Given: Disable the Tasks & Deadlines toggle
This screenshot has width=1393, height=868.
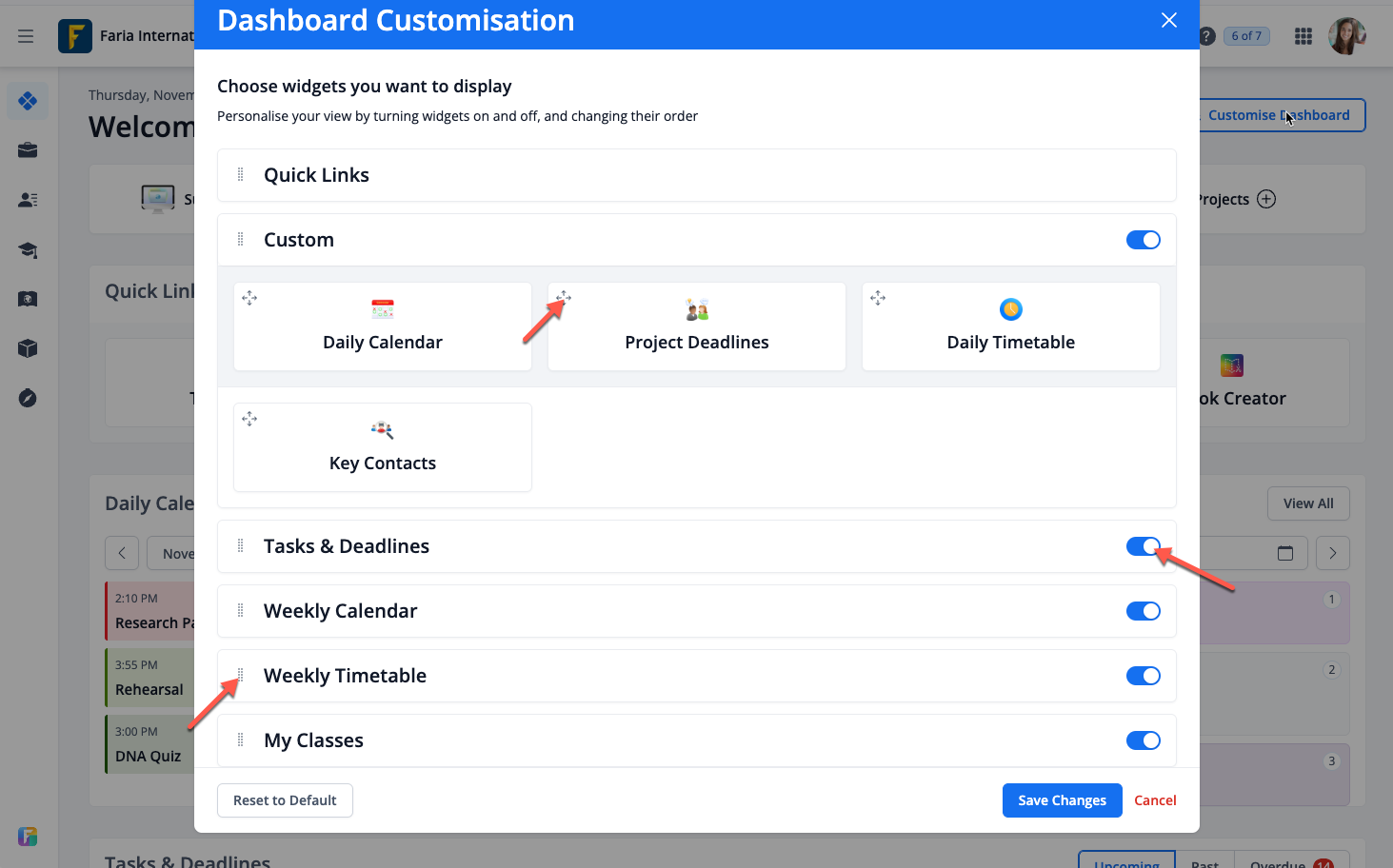Looking at the screenshot, I should click(1143, 546).
